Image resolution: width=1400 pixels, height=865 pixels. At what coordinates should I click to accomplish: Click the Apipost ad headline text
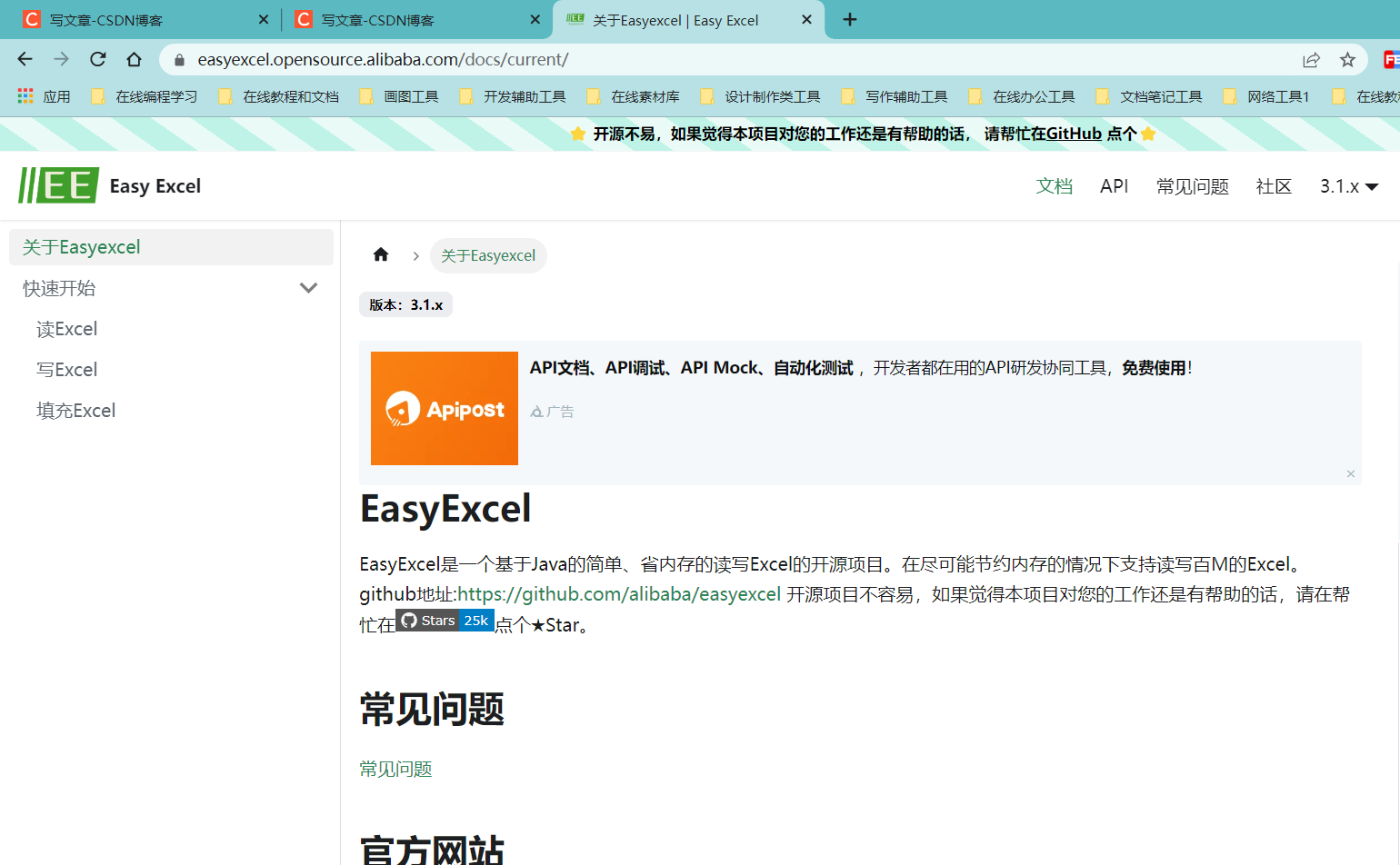pos(860,368)
